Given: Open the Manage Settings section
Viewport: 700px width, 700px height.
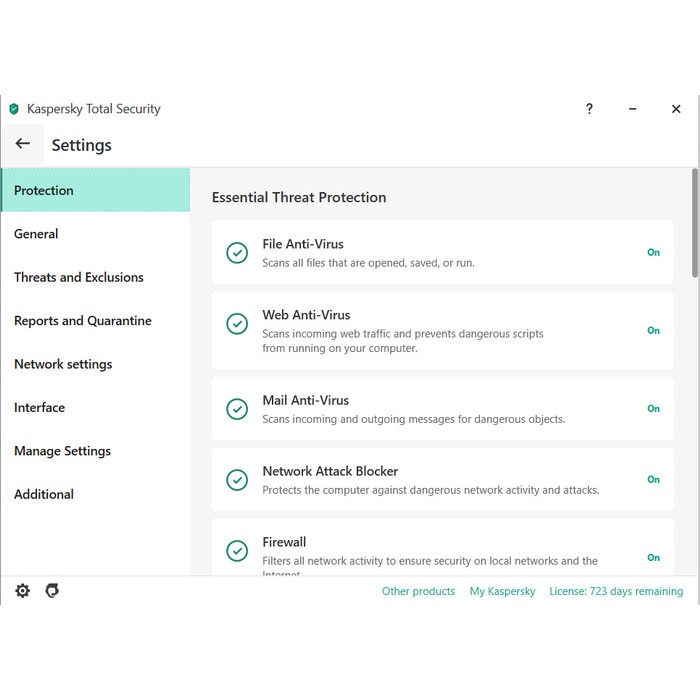Looking at the screenshot, I should [x=96, y=450].
